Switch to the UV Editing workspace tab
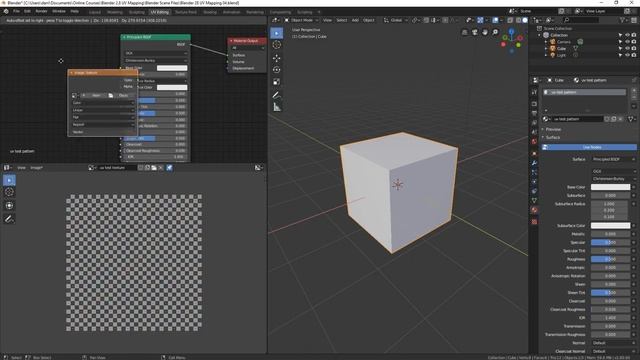 160,12
